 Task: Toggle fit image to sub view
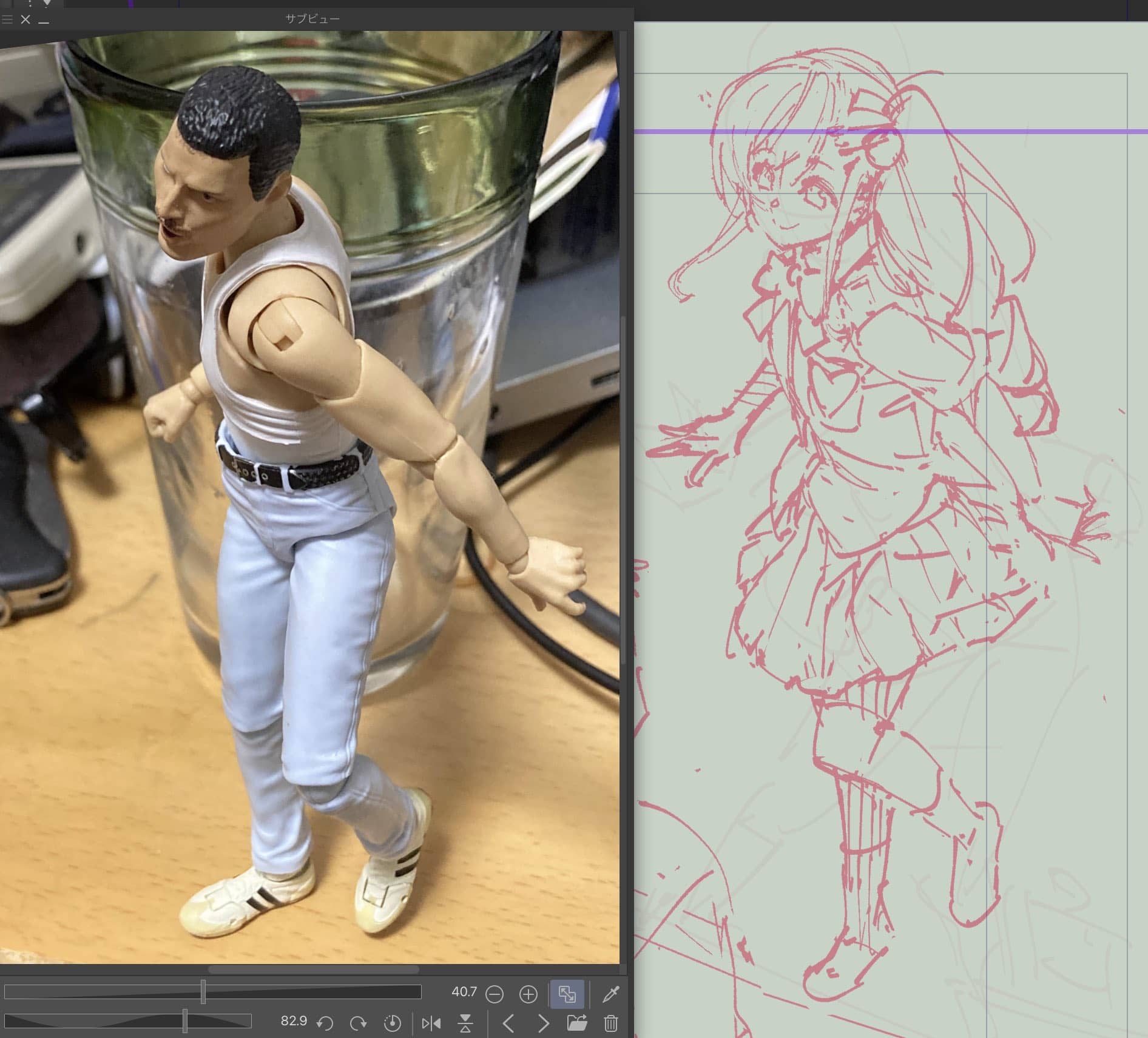coord(567,994)
